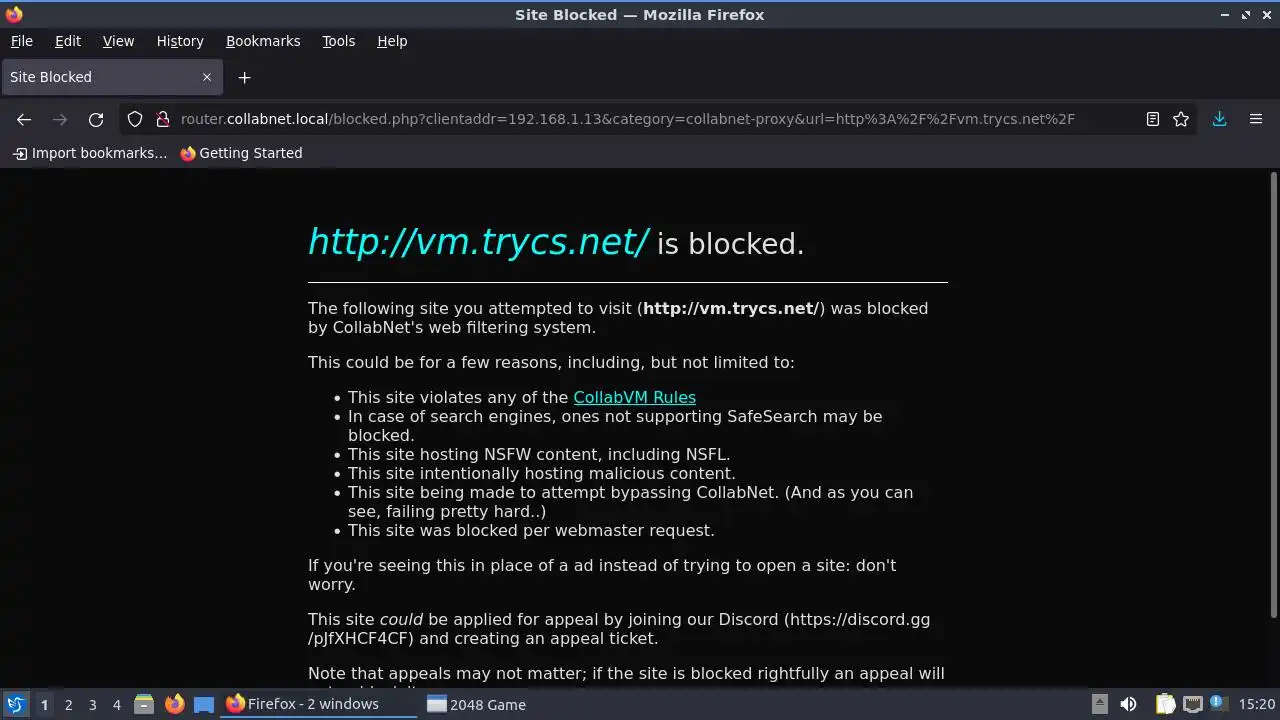Click the network status tray icon
Viewport: 1280px width, 720px height.
pyautogui.click(x=1192, y=704)
